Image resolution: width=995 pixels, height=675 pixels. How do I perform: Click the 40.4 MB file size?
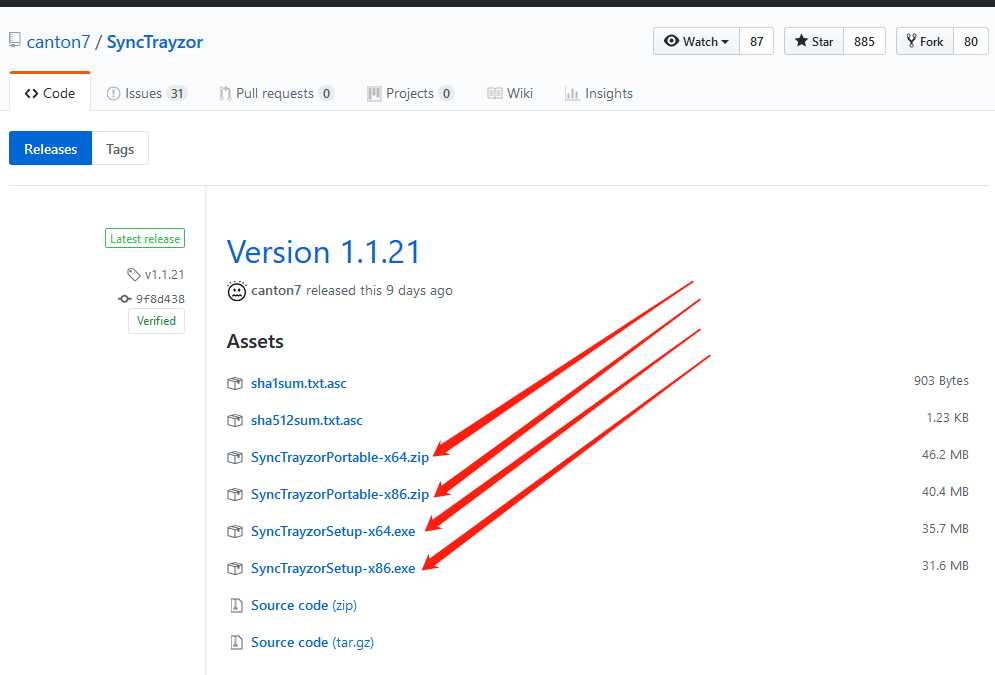[x=945, y=492]
